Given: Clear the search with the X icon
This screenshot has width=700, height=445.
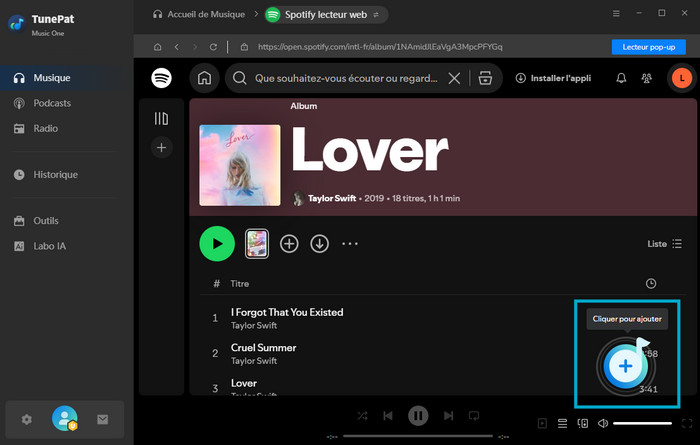Looking at the screenshot, I should 454,78.
